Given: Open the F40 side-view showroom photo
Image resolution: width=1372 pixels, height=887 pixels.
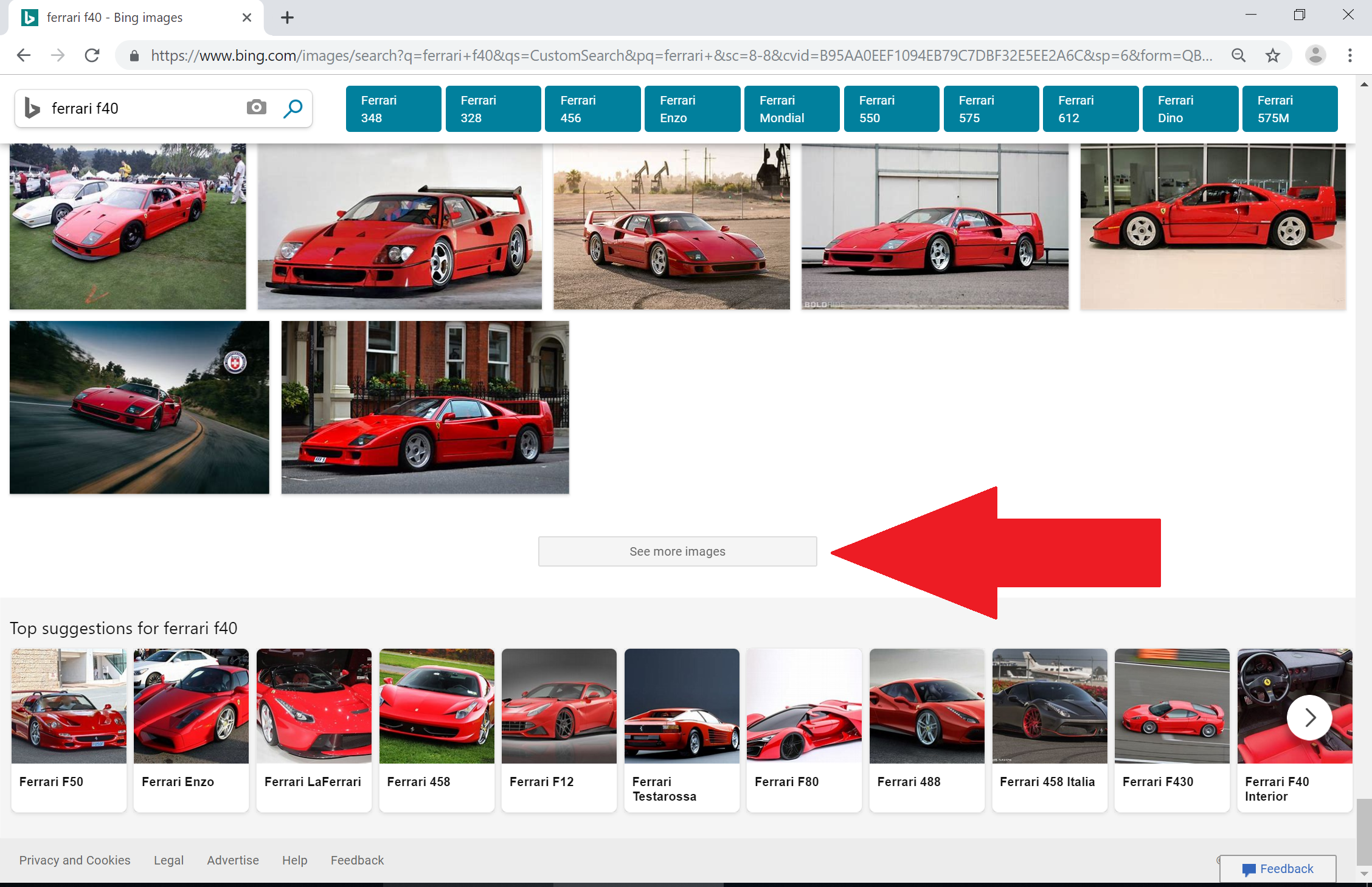Looking at the screenshot, I should [1213, 226].
